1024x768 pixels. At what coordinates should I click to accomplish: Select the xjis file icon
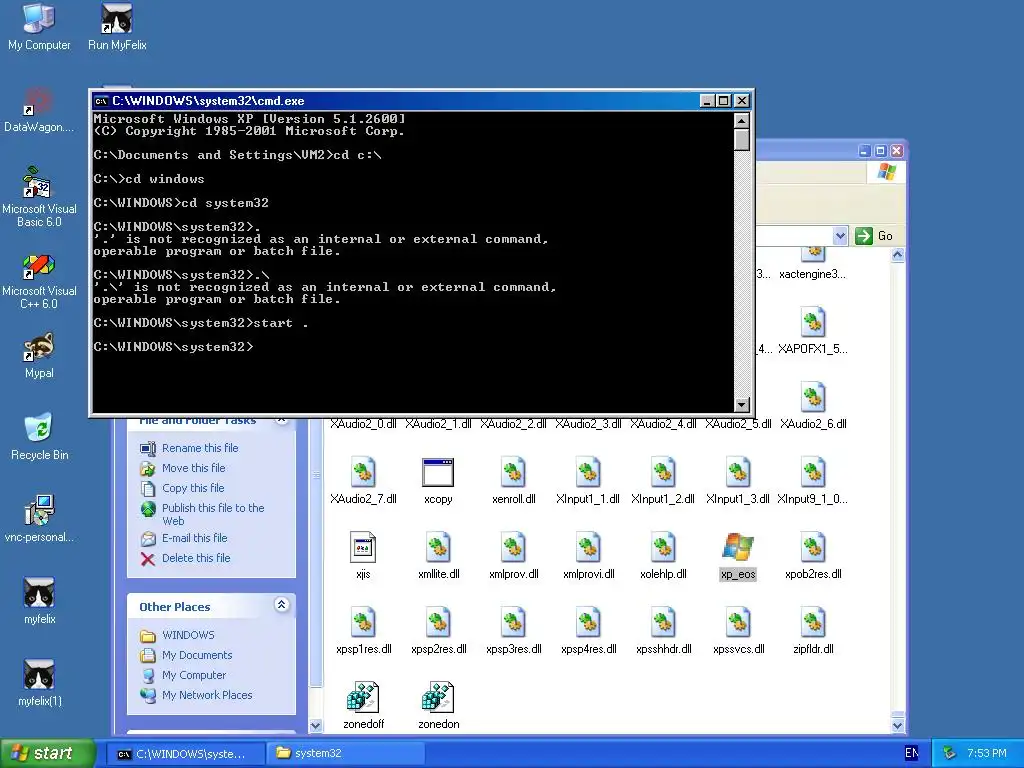tap(363, 556)
